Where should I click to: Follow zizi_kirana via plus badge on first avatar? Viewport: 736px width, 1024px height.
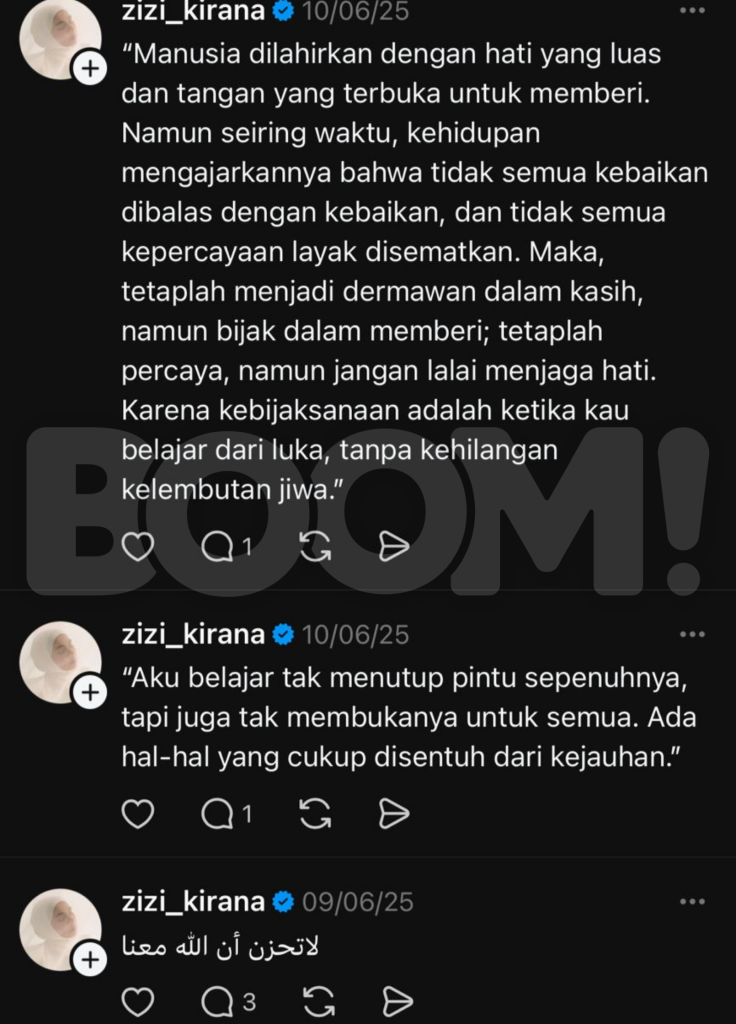[x=89, y=68]
